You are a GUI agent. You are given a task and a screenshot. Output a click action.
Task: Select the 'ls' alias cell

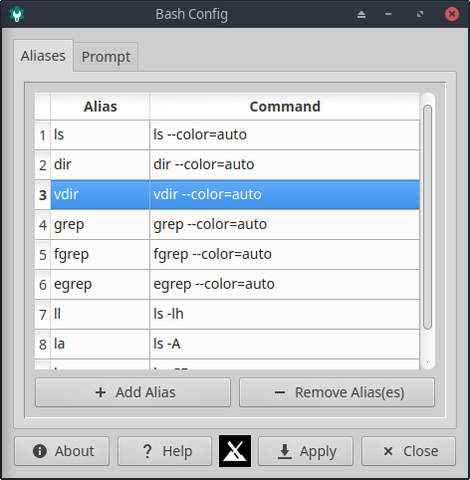tap(100, 135)
